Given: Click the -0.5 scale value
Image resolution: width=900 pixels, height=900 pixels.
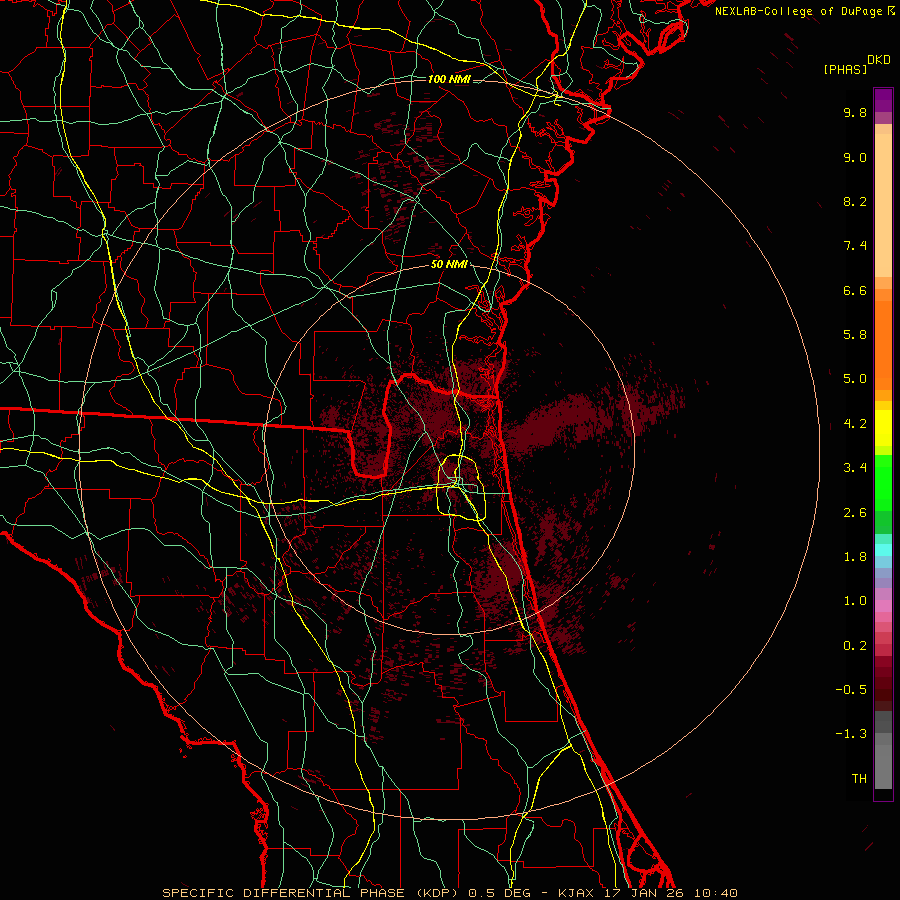Looking at the screenshot, I should [851, 690].
